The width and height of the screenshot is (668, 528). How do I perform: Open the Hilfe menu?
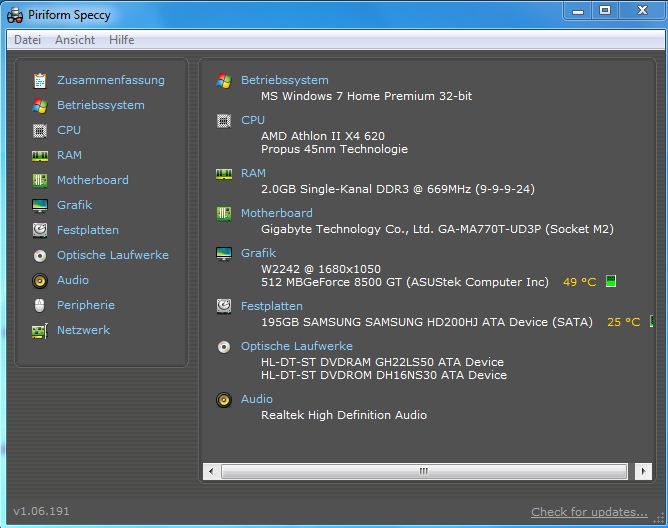click(121, 40)
